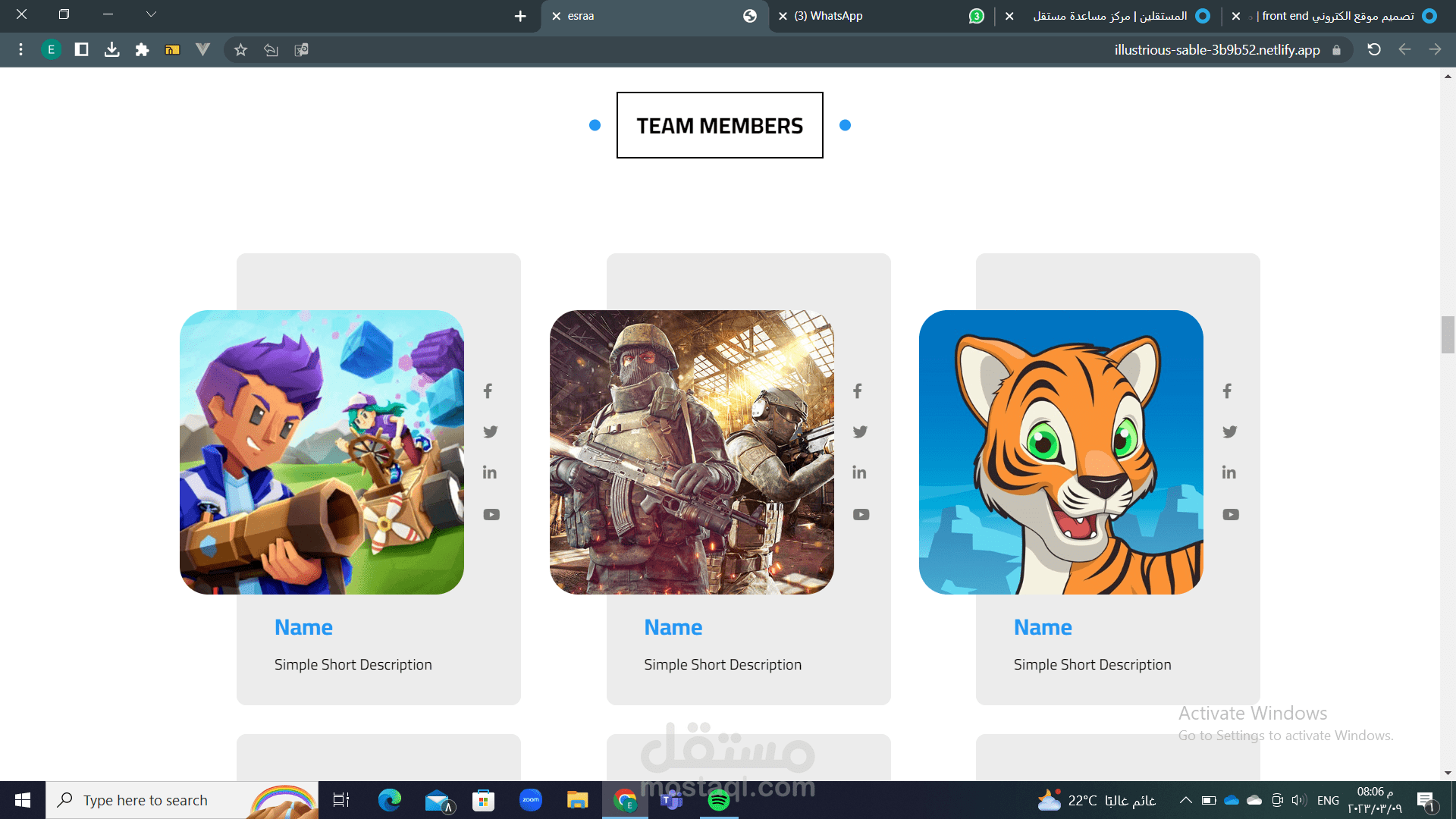Image resolution: width=1456 pixels, height=819 pixels.
Task: Open File Explorer from the taskbar
Action: [x=578, y=800]
